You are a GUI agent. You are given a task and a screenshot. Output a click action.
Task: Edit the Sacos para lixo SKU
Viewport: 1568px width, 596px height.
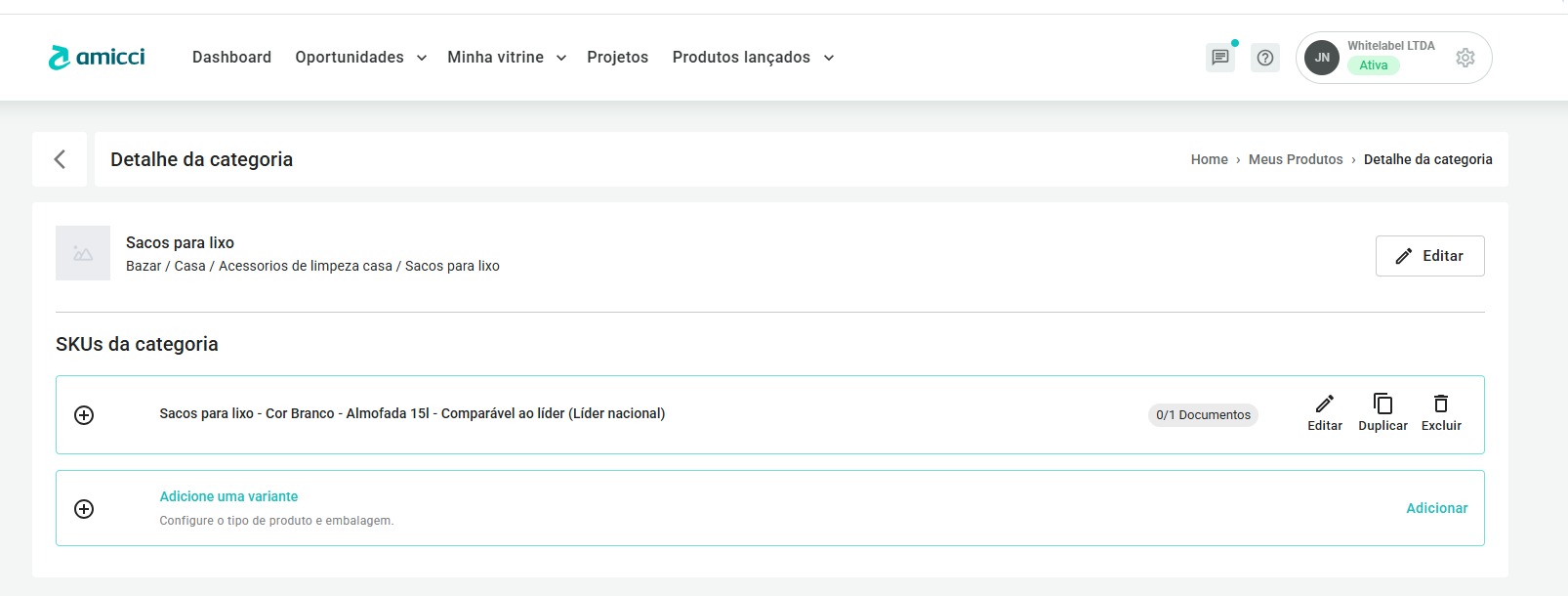point(1324,413)
